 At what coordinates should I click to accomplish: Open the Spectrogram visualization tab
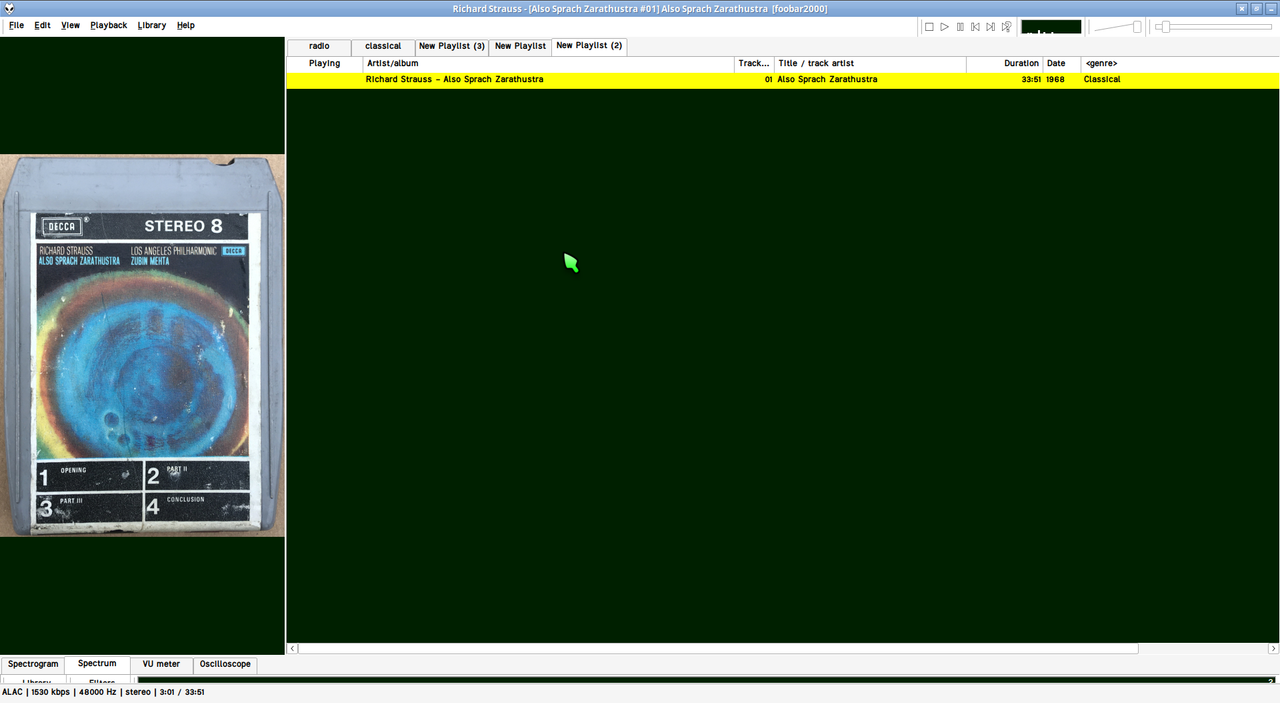33,664
